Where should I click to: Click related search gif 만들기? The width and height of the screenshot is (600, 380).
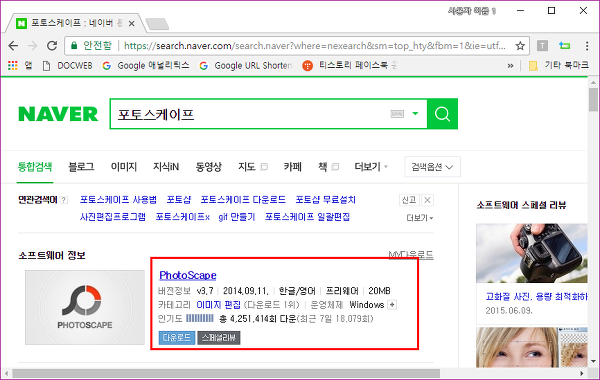236,217
